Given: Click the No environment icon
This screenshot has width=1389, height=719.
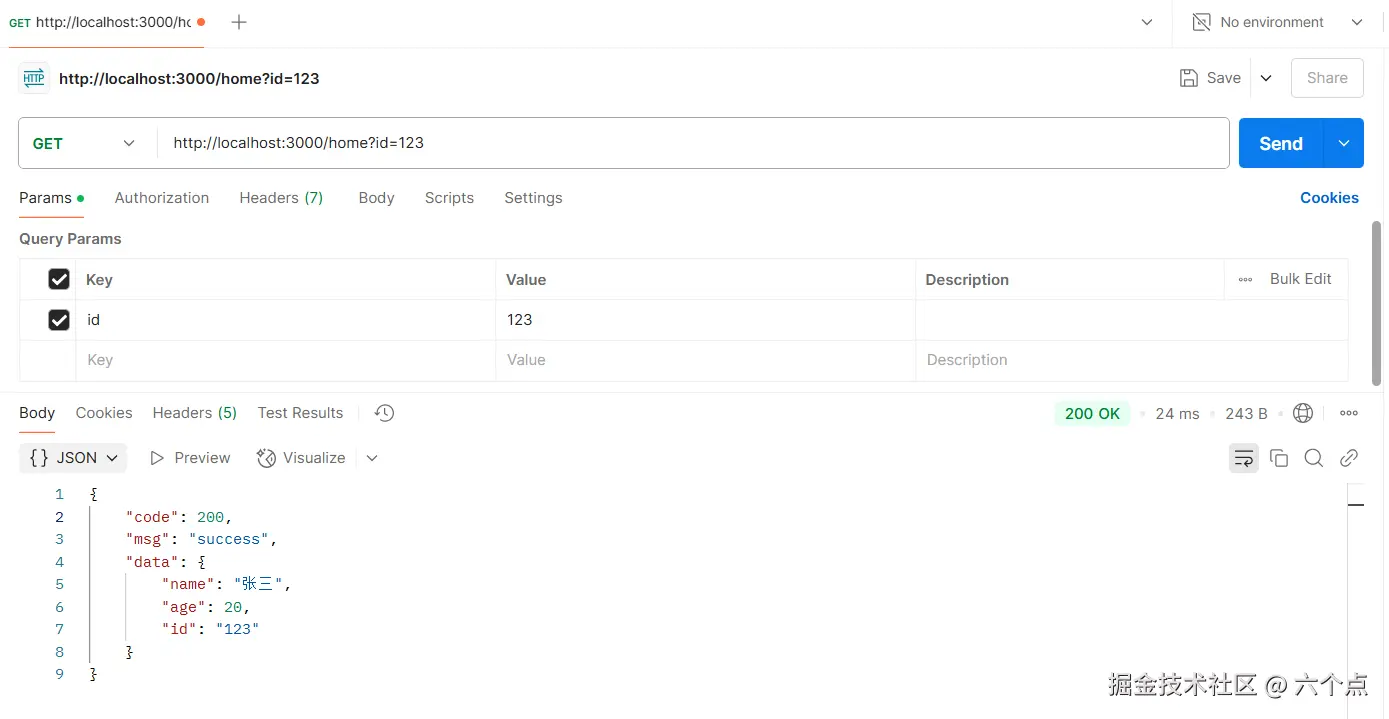Looking at the screenshot, I should tap(1202, 22).
